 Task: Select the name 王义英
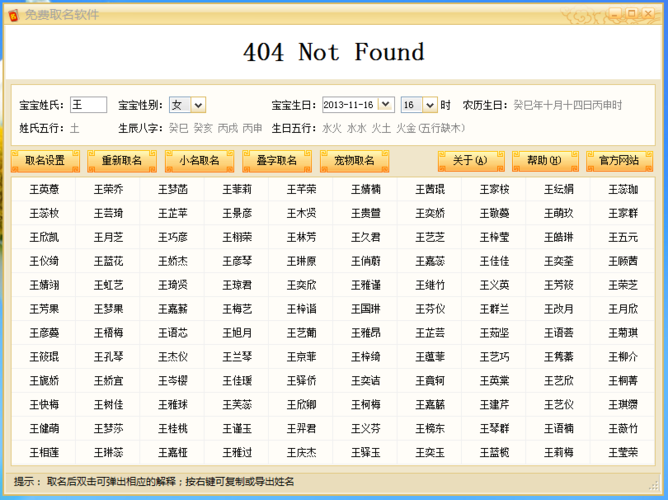[x=494, y=285]
